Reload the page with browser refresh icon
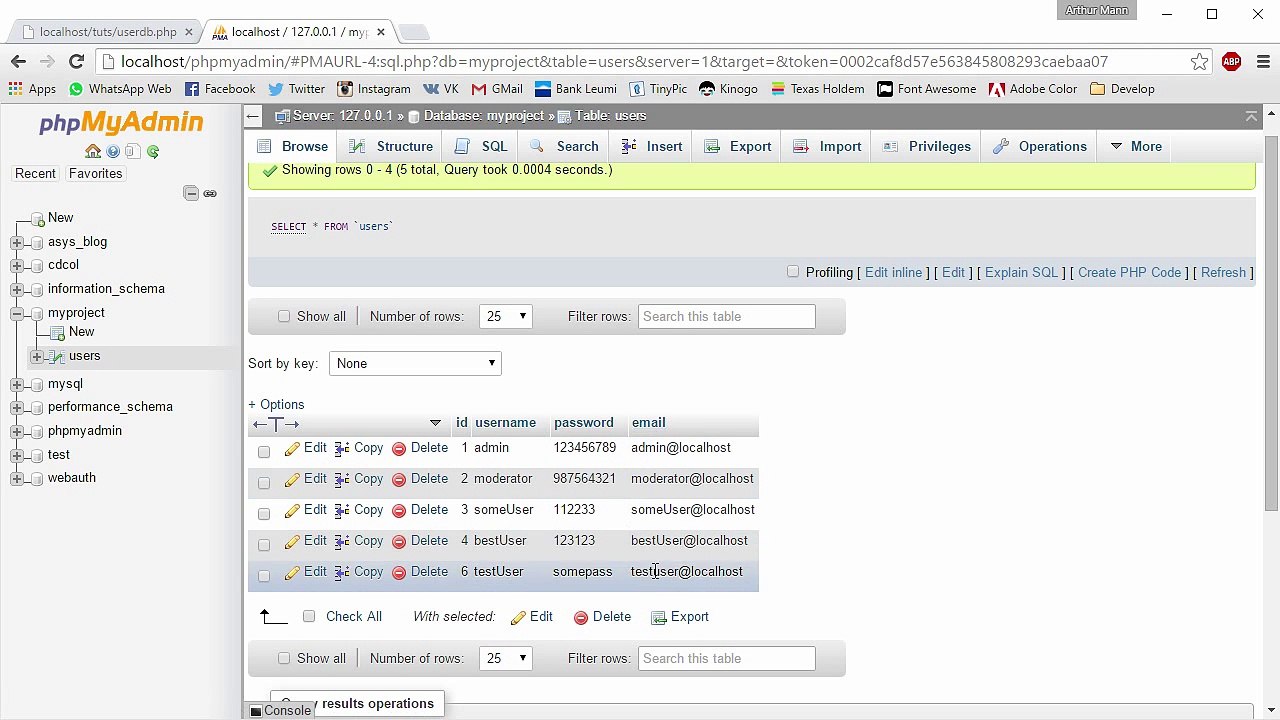Image resolution: width=1280 pixels, height=720 pixels. tap(76, 62)
